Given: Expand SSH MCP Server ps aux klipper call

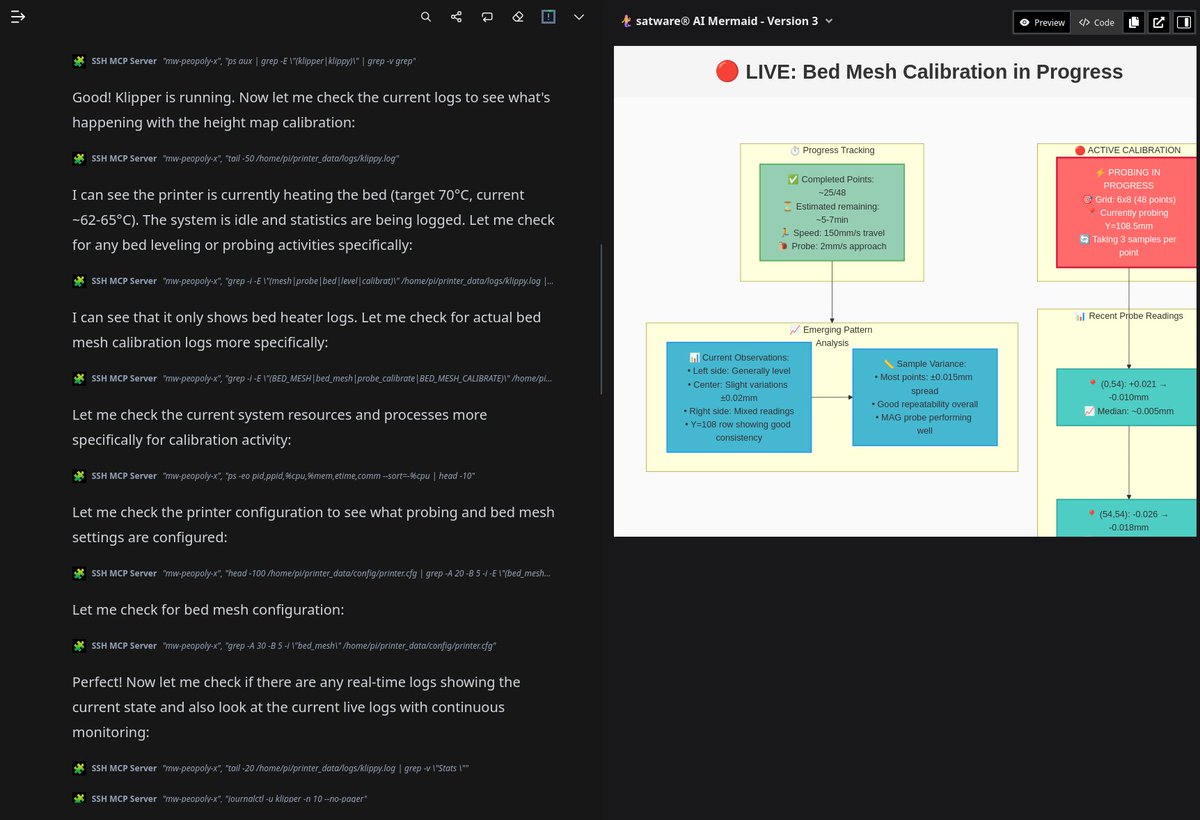Looking at the screenshot, I should 245,61.
